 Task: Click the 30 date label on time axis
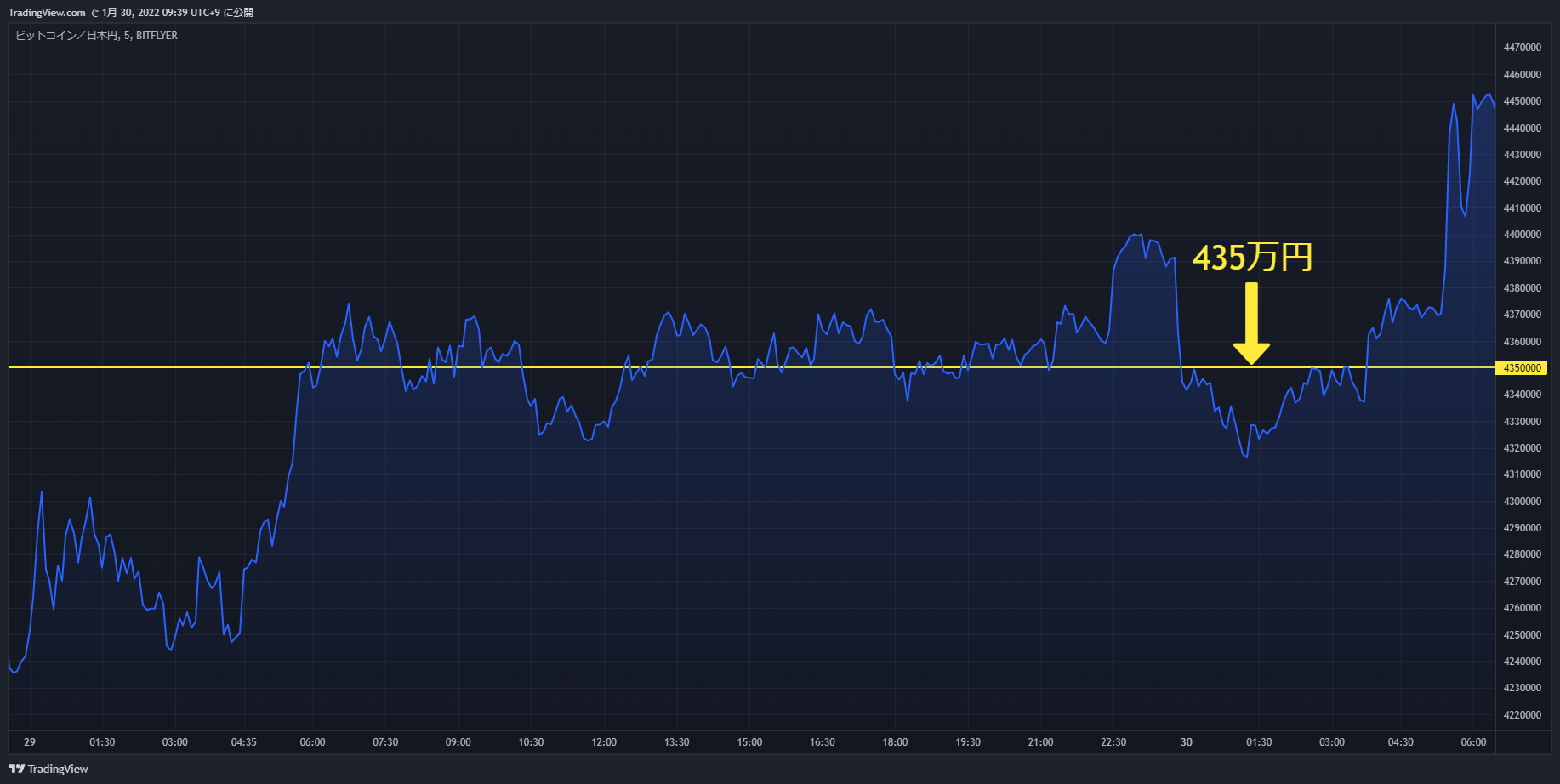pos(1187,742)
